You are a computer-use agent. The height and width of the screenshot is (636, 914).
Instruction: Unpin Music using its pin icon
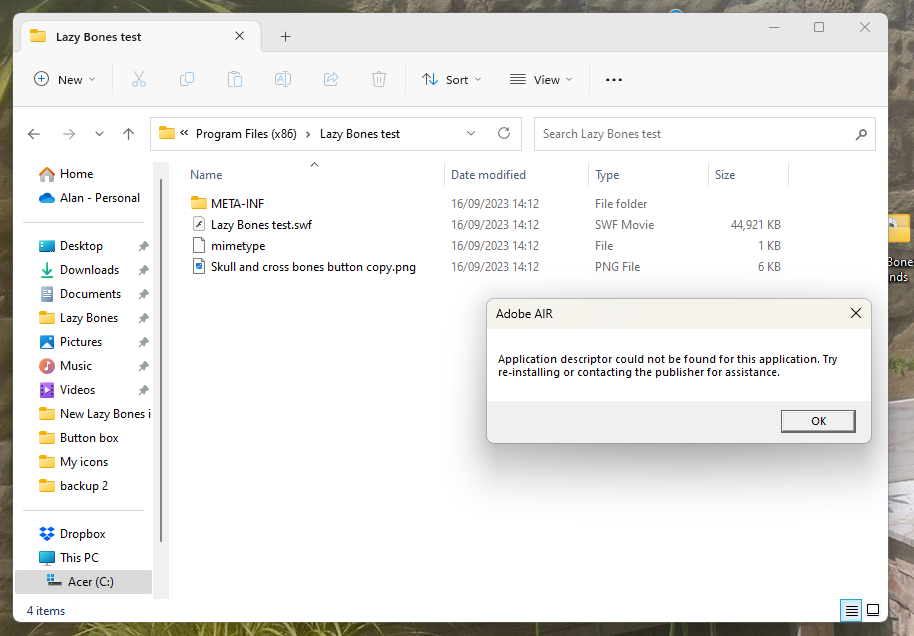pyautogui.click(x=143, y=366)
